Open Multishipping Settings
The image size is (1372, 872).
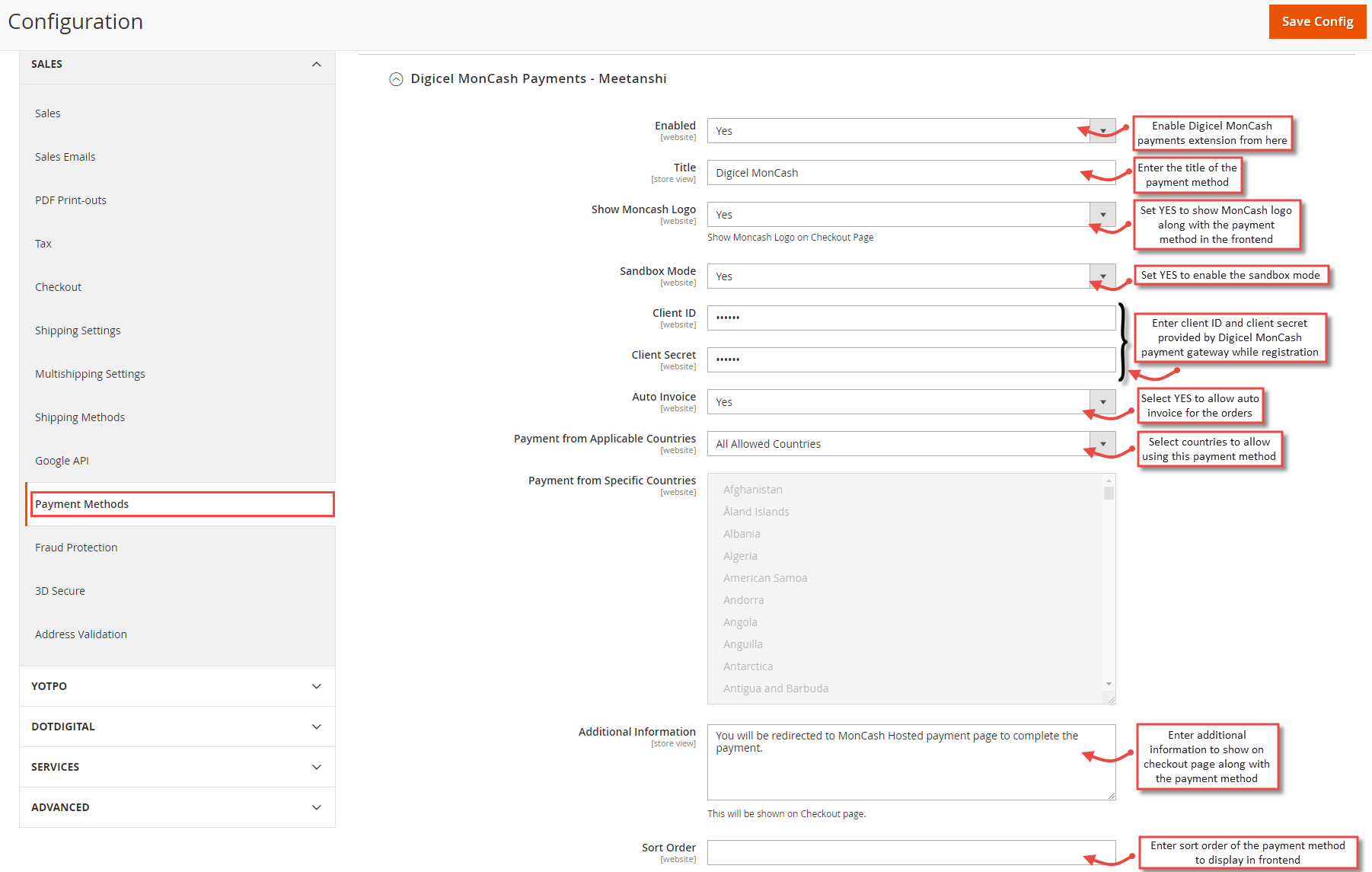(90, 374)
